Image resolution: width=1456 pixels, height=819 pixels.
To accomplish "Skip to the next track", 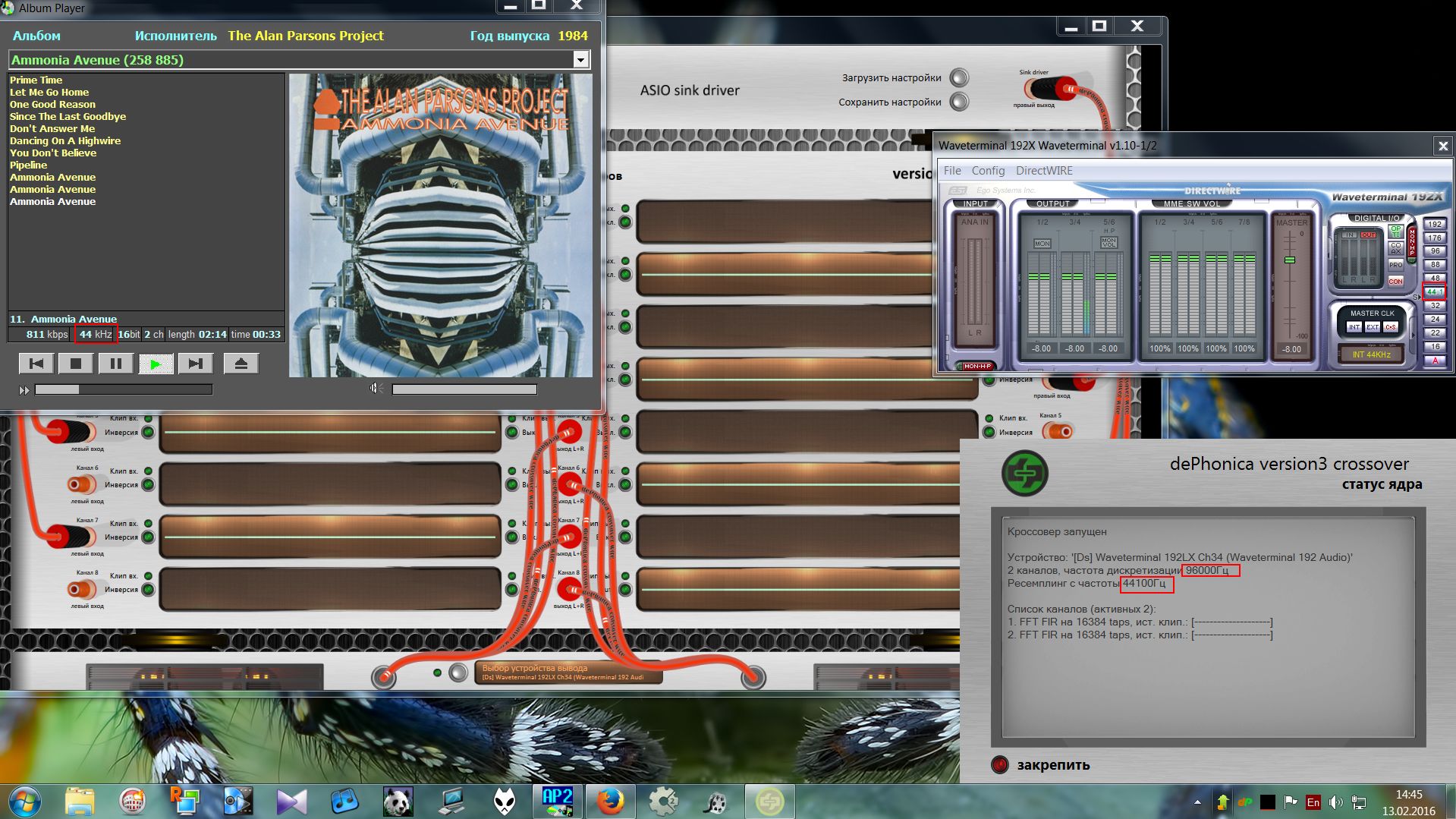I will click(195, 364).
